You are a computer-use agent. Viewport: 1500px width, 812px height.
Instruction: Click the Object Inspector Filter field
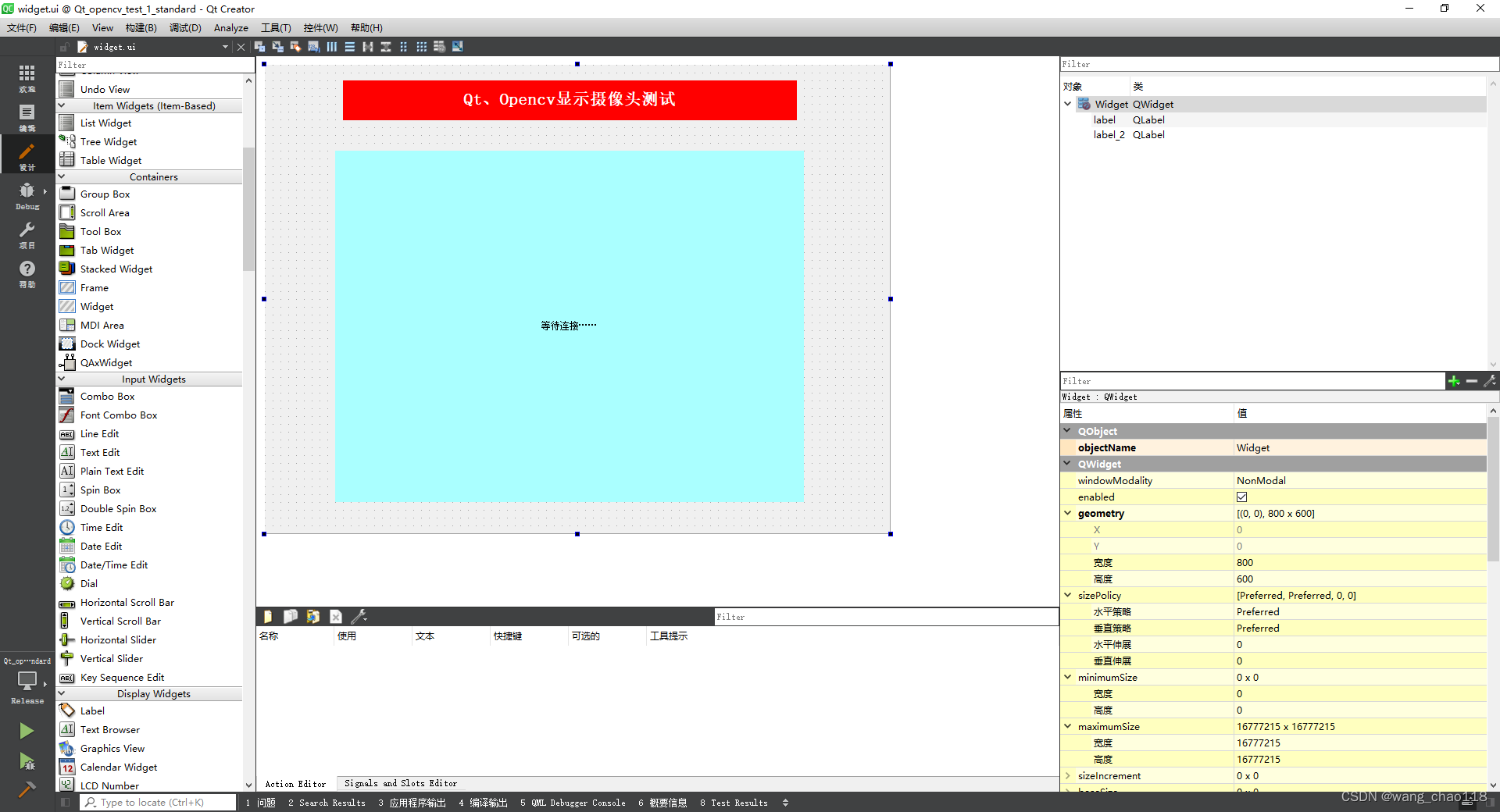click(x=1279, y=64)
